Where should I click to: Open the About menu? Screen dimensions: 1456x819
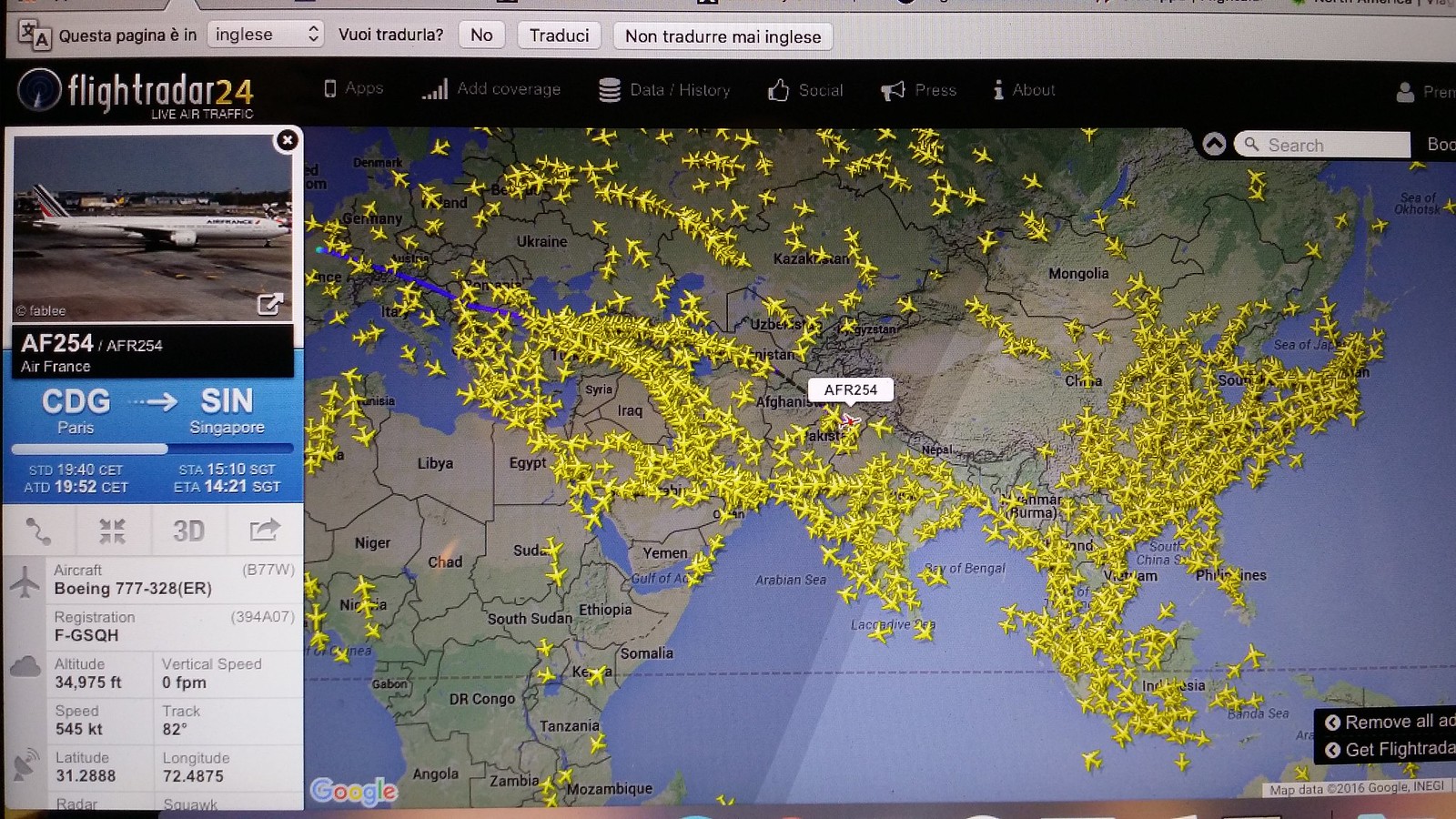click(x=1024, y=89)
